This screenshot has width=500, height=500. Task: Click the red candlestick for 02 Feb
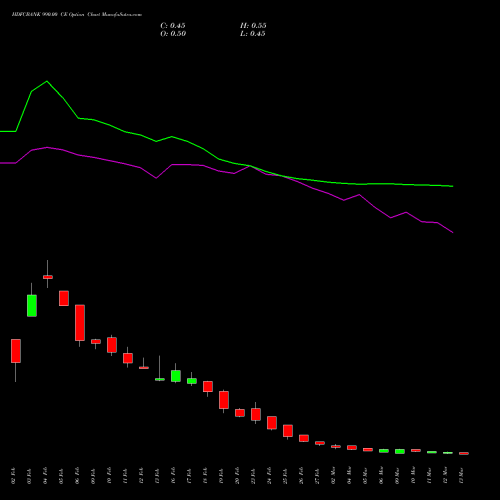tap(16, 351)
